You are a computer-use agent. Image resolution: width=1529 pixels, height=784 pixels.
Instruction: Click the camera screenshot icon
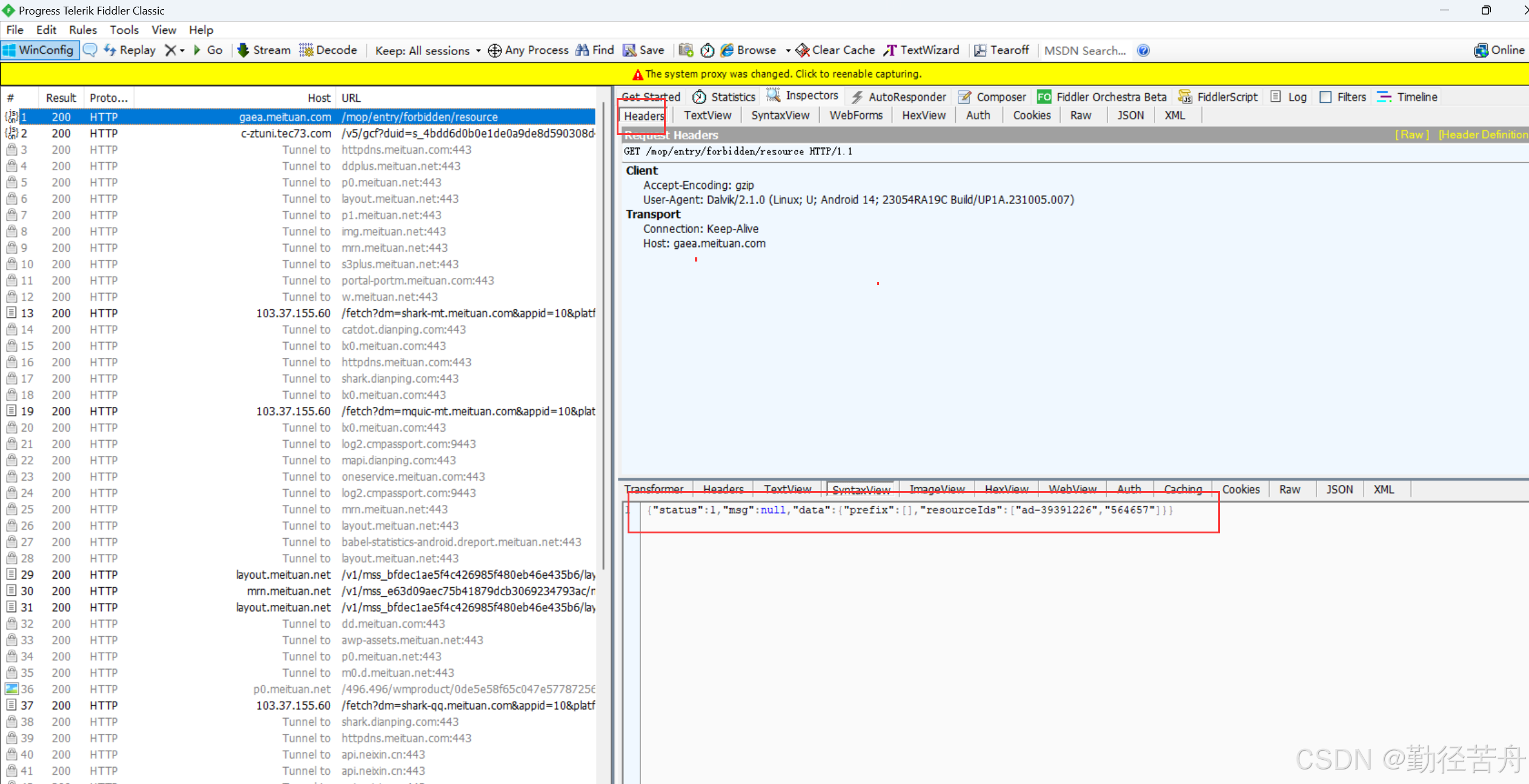(686, 50)
